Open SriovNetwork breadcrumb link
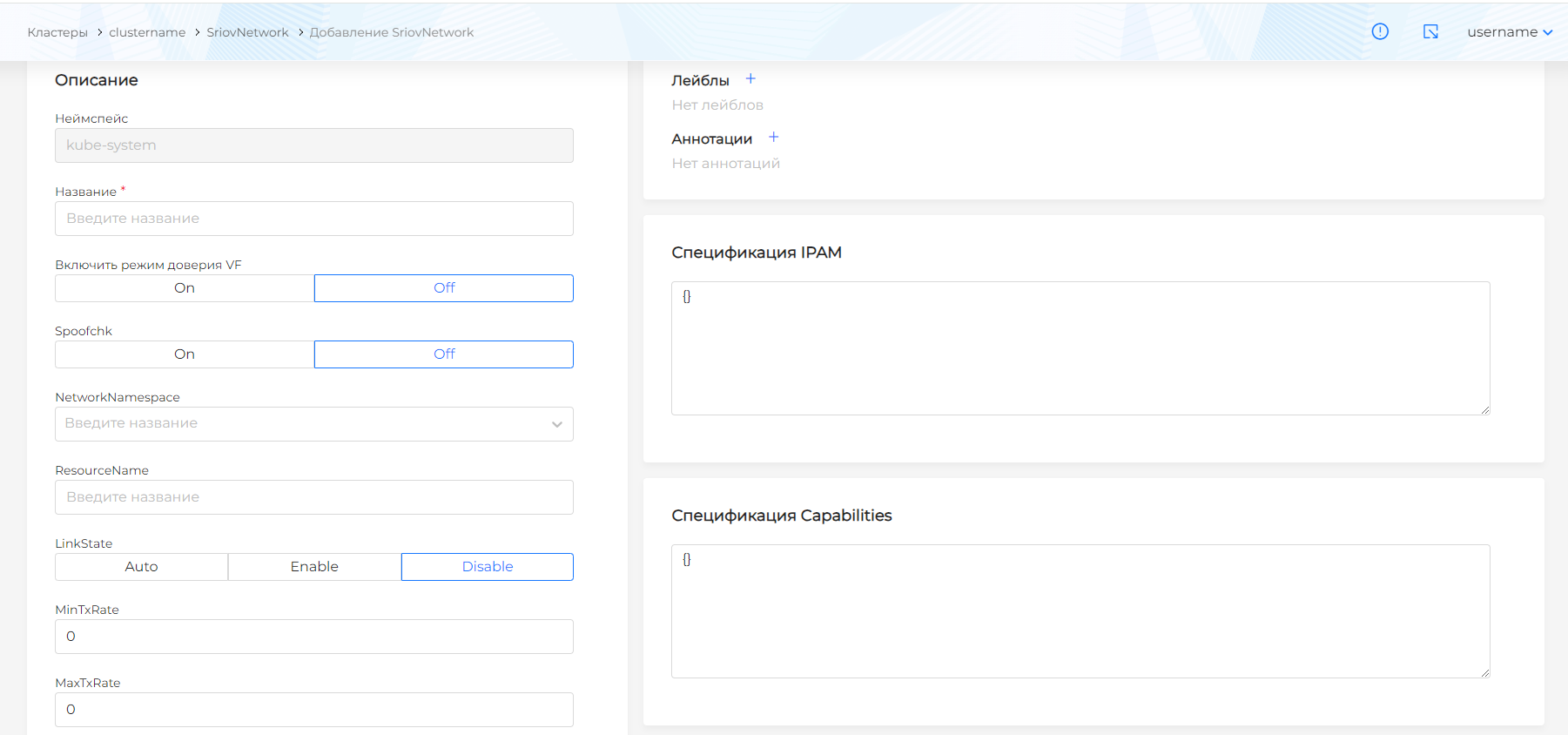The image size is (1568, 735). point(247,32)
